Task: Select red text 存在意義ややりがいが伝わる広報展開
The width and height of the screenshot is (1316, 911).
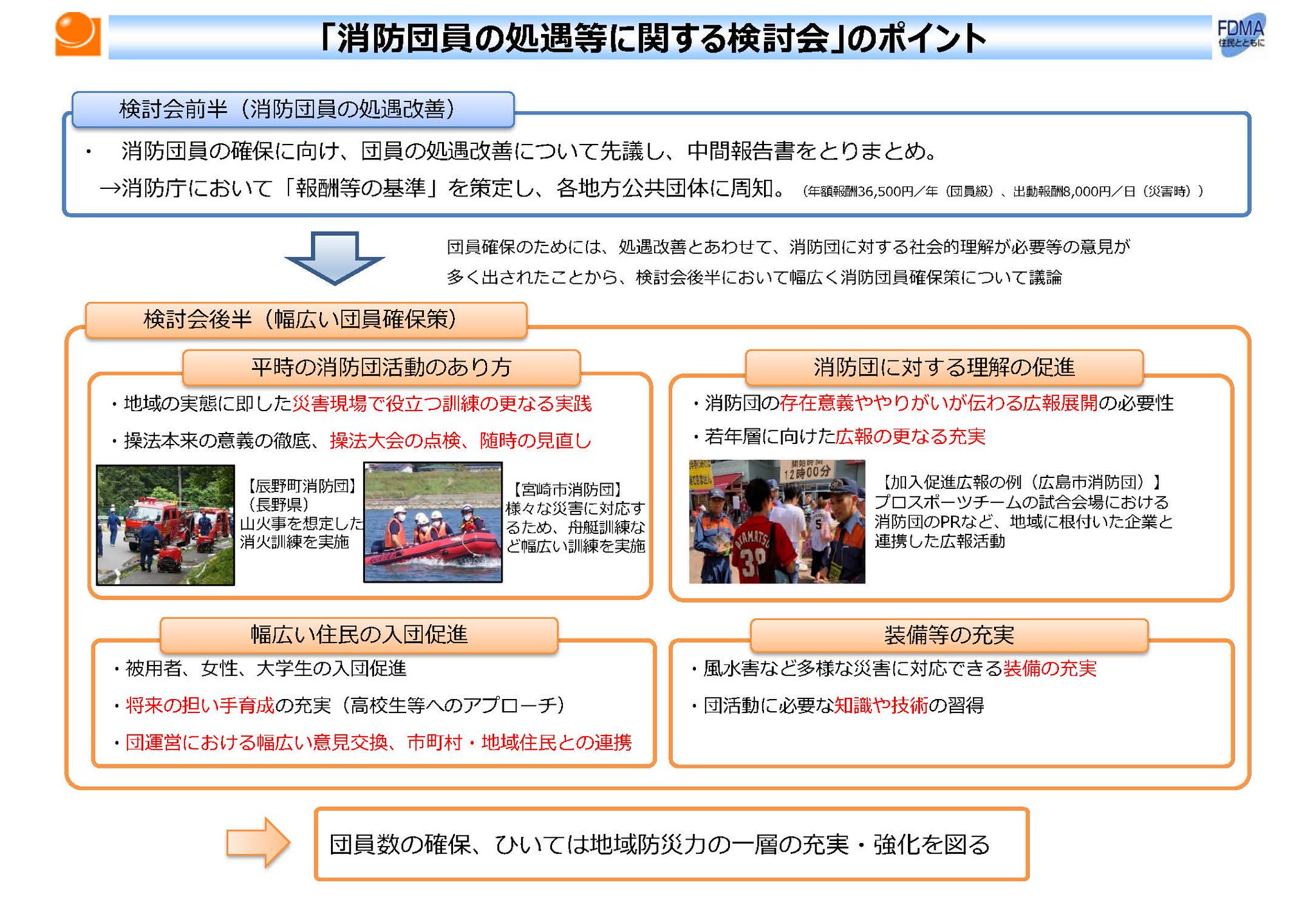Action: pyautogui.click(x=938, y=403)
